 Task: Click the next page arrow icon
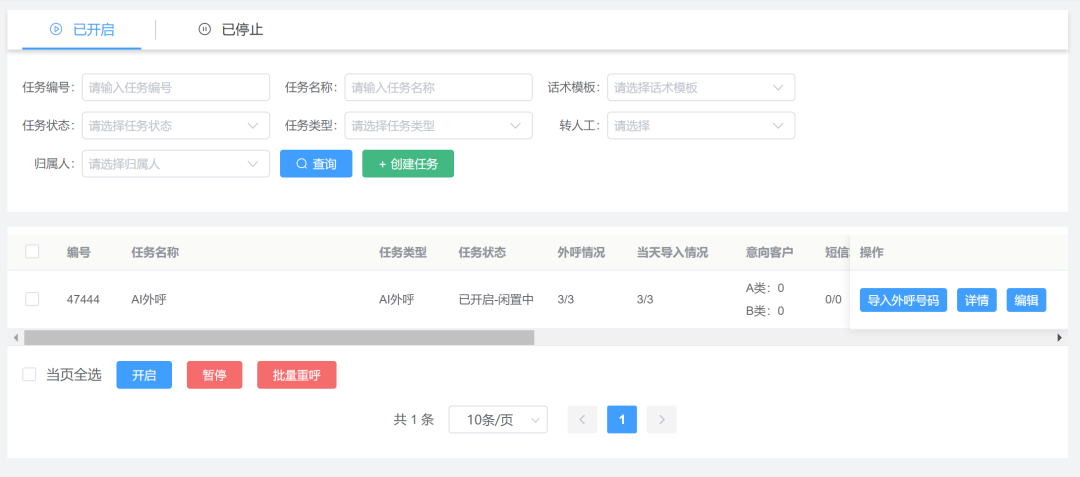tap(661, 420)
